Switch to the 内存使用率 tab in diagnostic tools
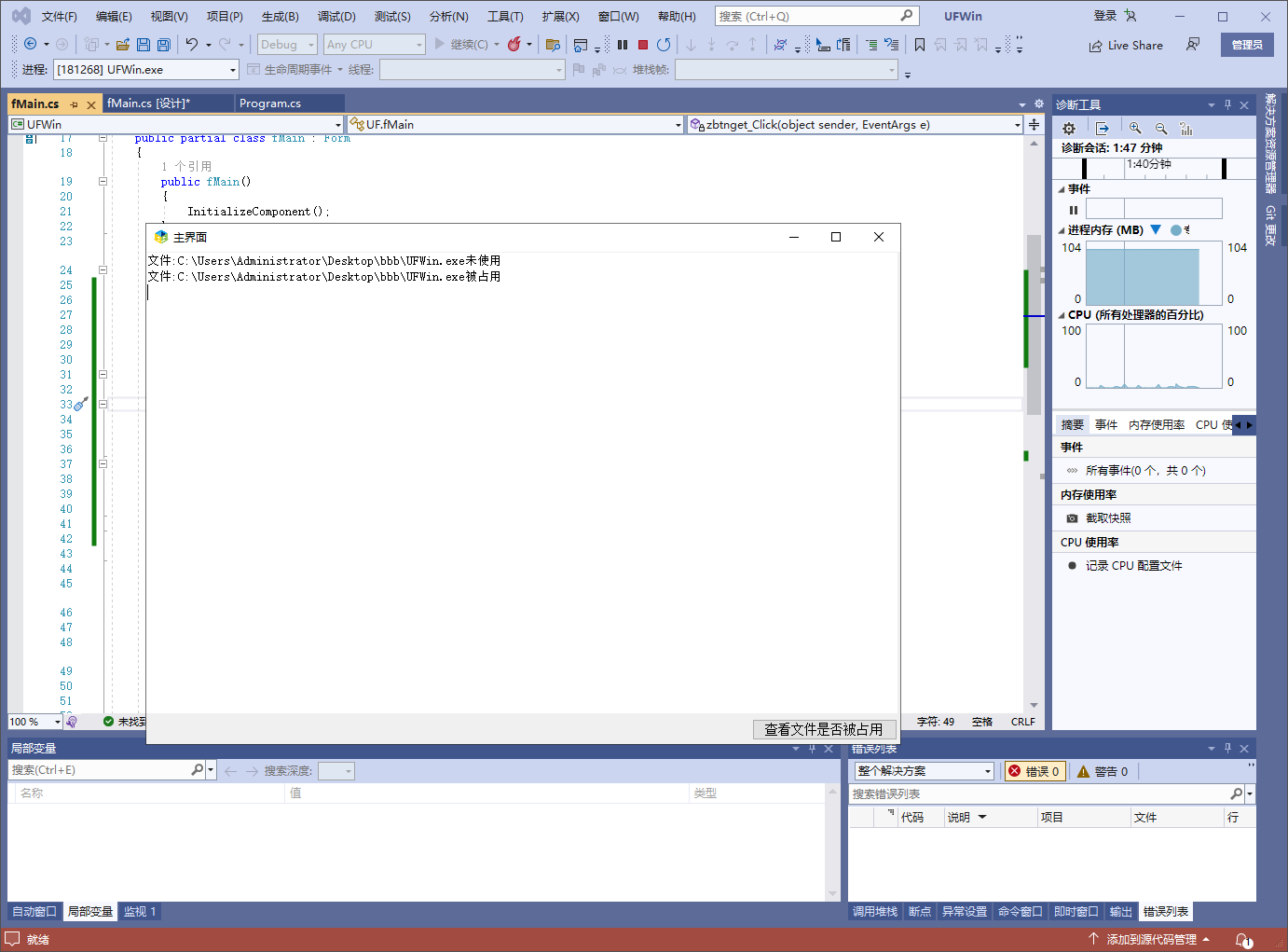 pos(1157,424)
